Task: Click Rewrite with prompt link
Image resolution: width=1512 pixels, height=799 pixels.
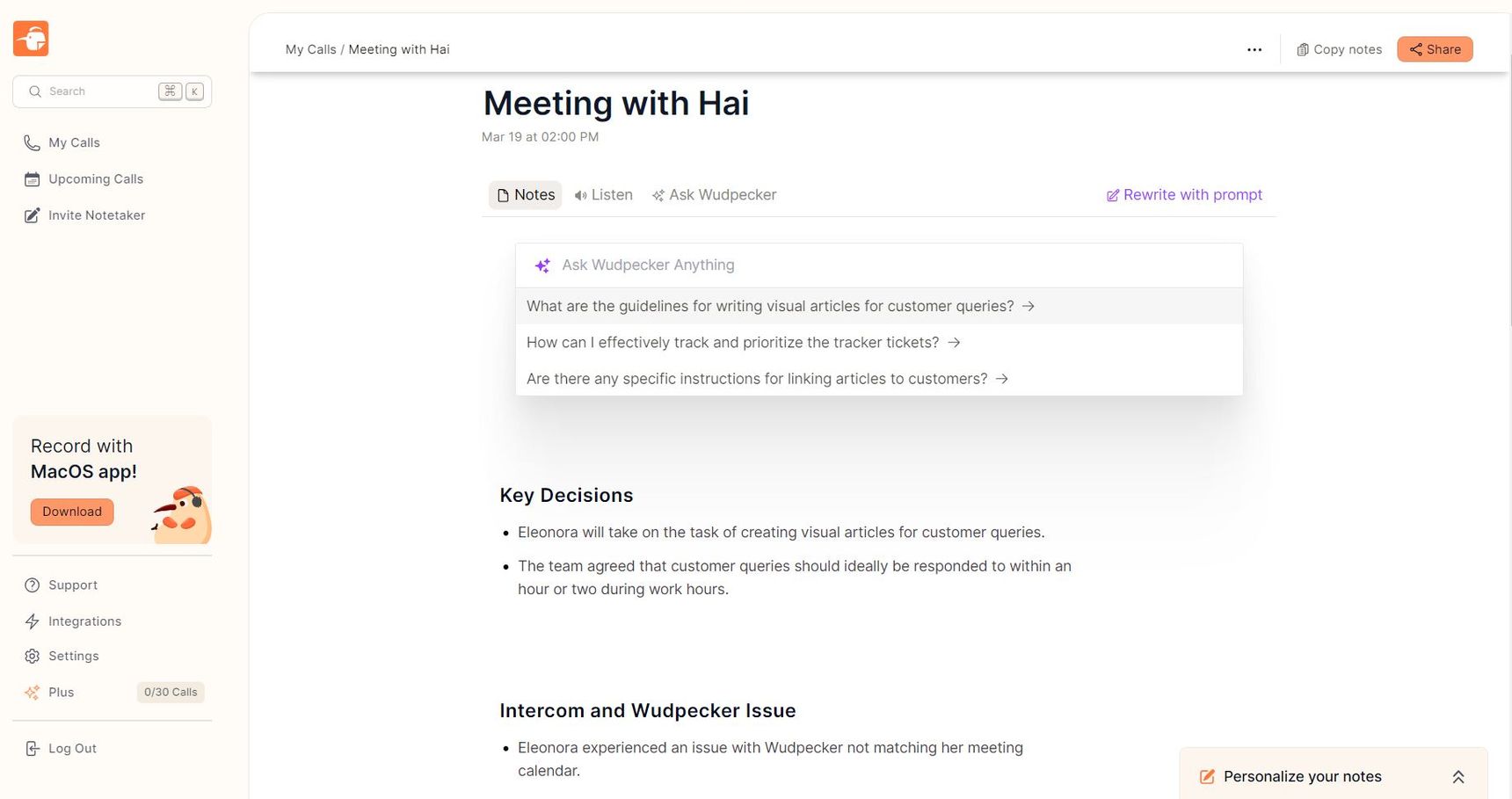Action: click(1184, 195)
